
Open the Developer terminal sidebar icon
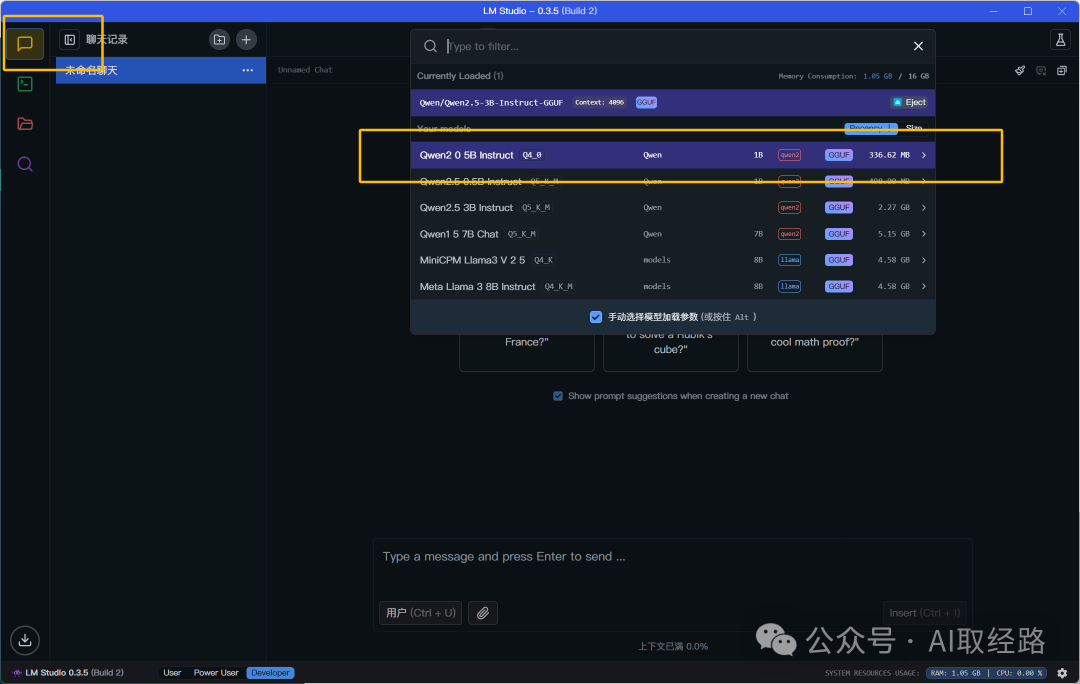coord(25,84)
